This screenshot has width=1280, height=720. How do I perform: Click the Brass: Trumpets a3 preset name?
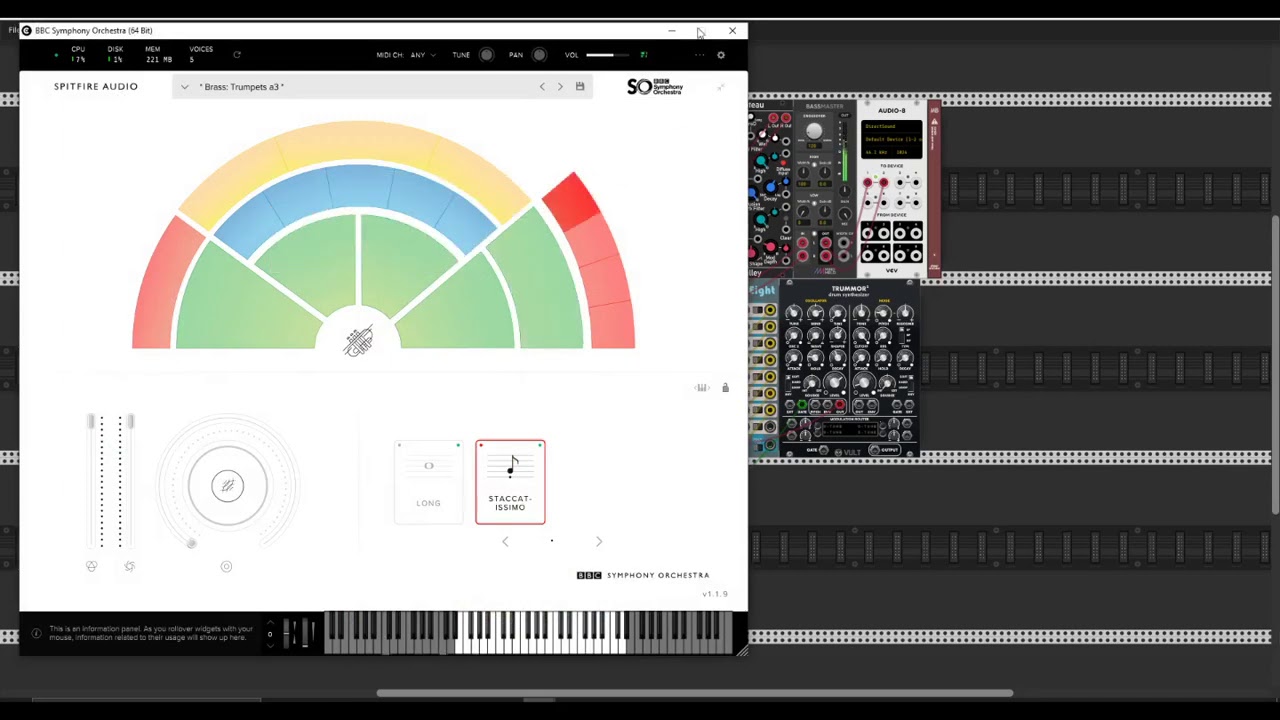242,87
